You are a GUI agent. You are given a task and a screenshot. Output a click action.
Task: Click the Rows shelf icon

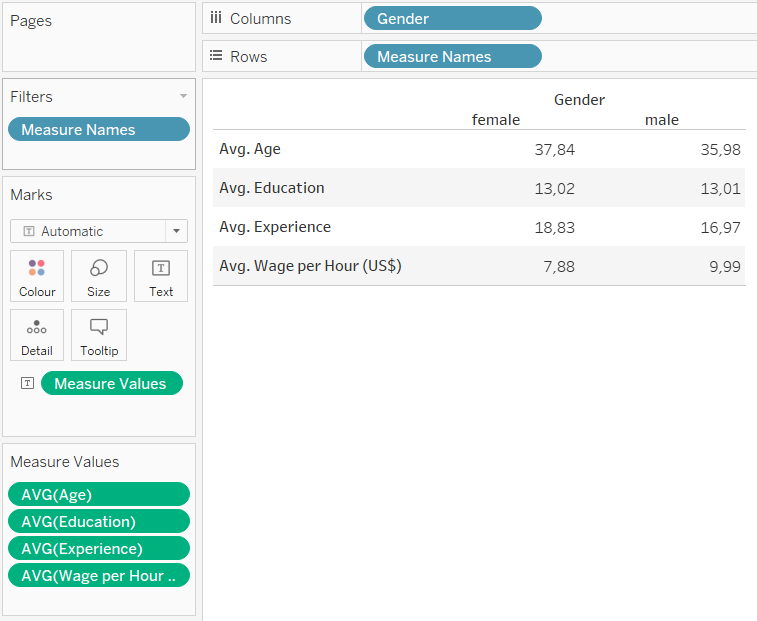[216, 56]
